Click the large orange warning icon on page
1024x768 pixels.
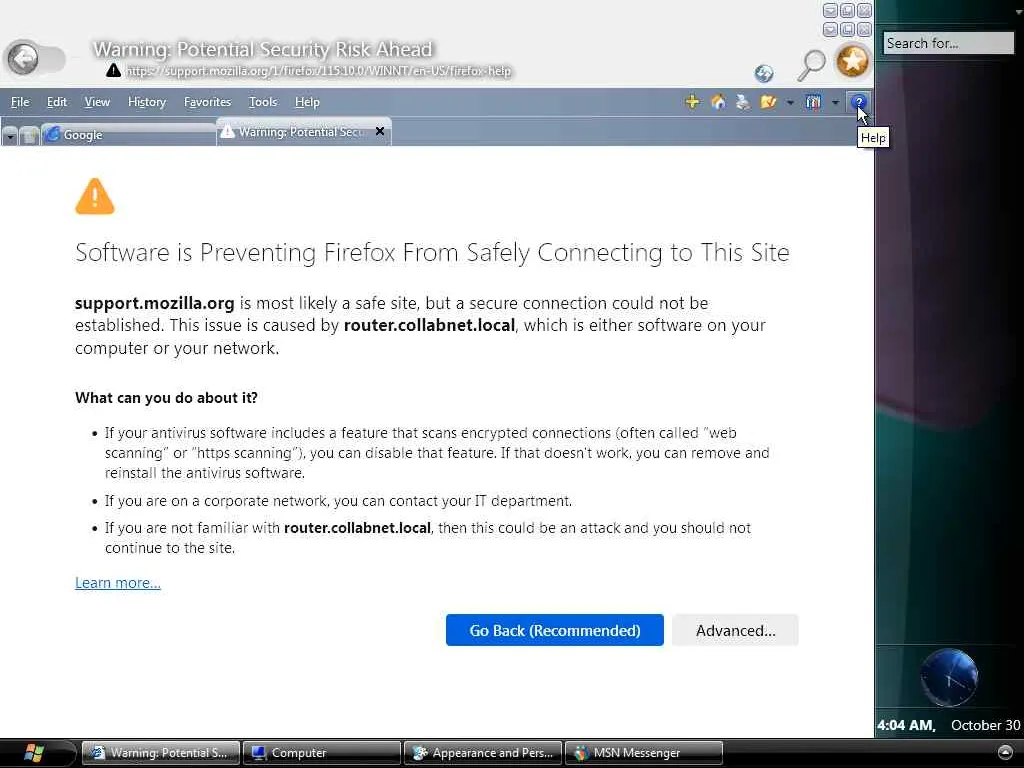95,197
